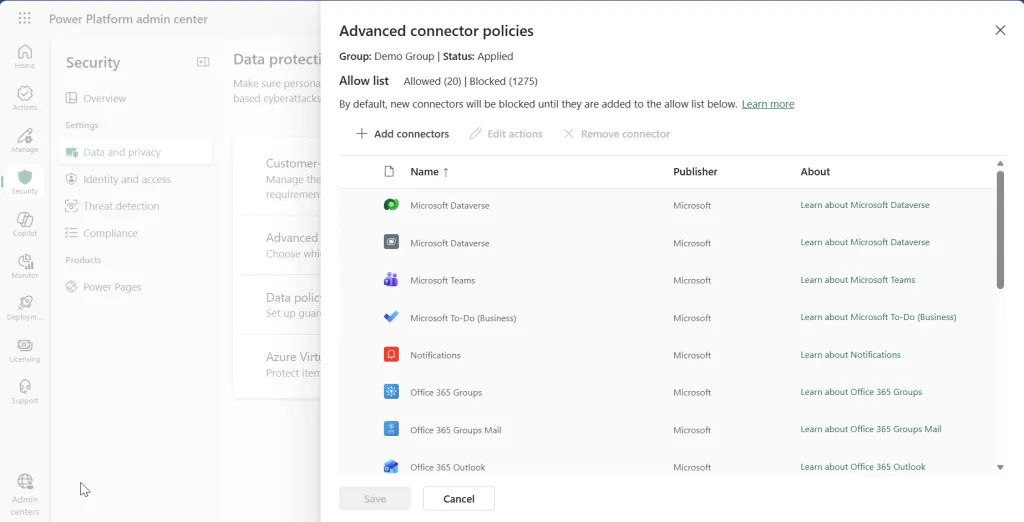1024x522 pixels.
Task: Select the Microsoft To-Do (Business) row name
Action: pos(463,318)
